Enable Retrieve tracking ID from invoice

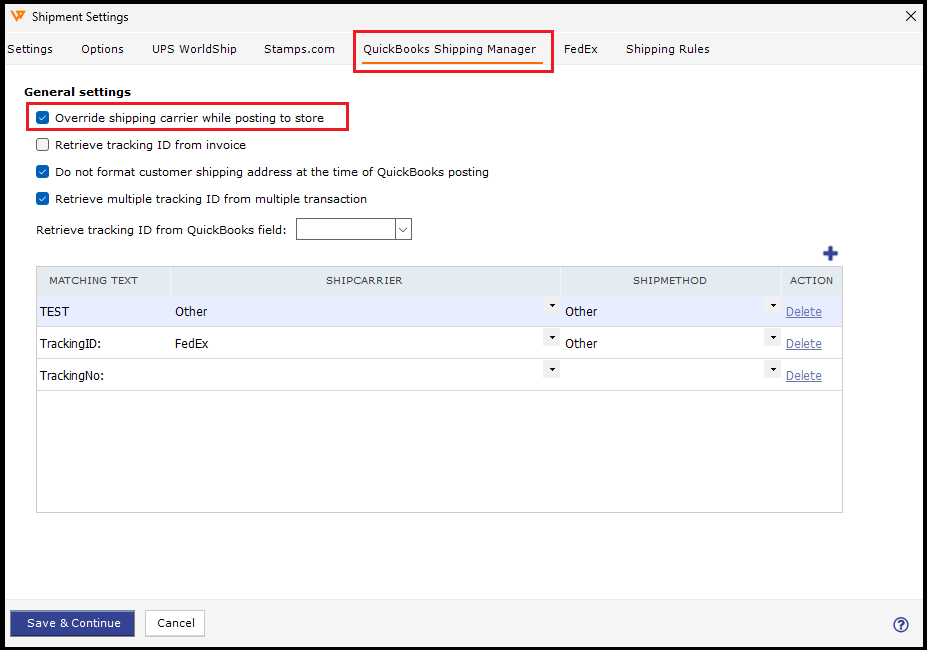pyautogui.click(x=43, y=145)
